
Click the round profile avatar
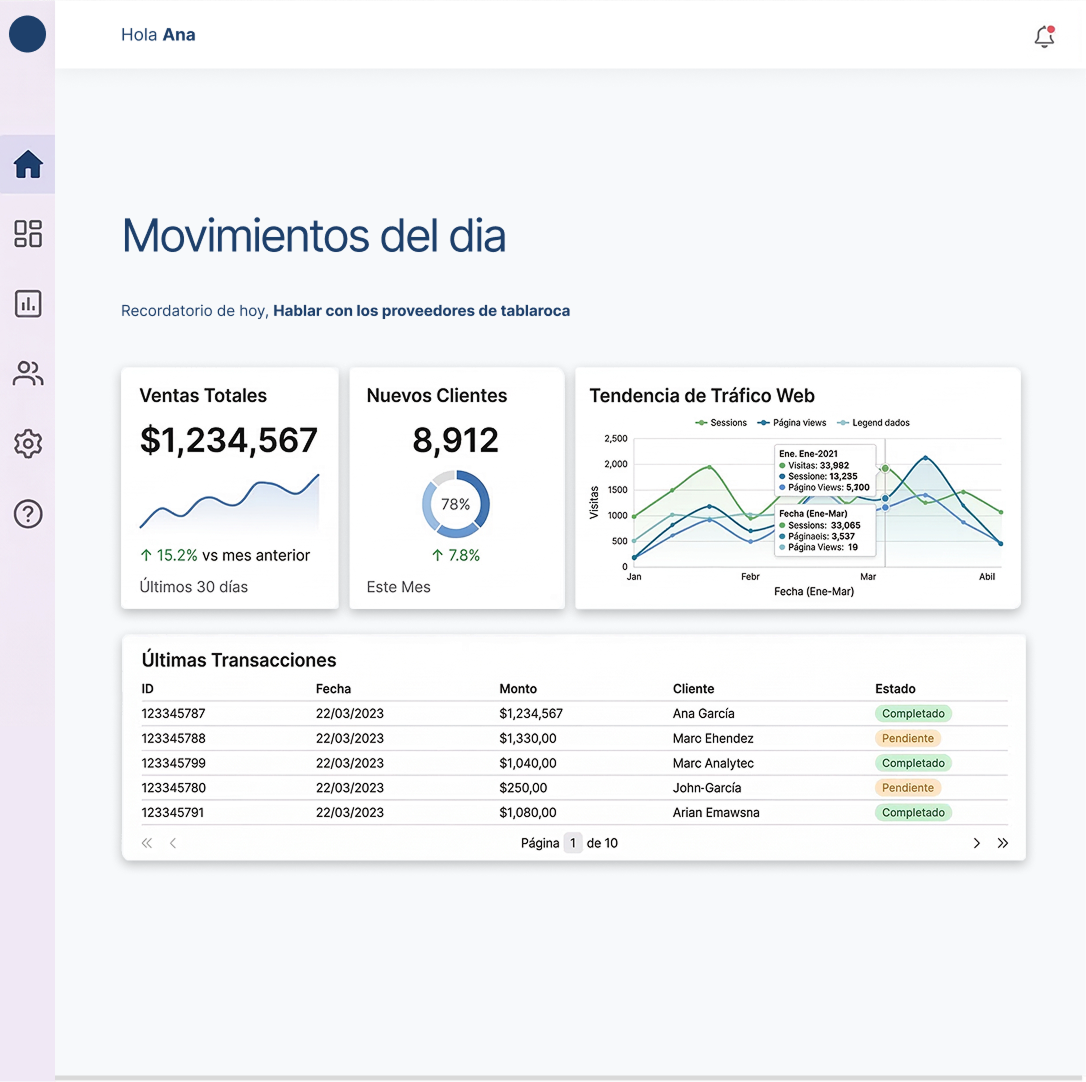[x=28, y=35]
